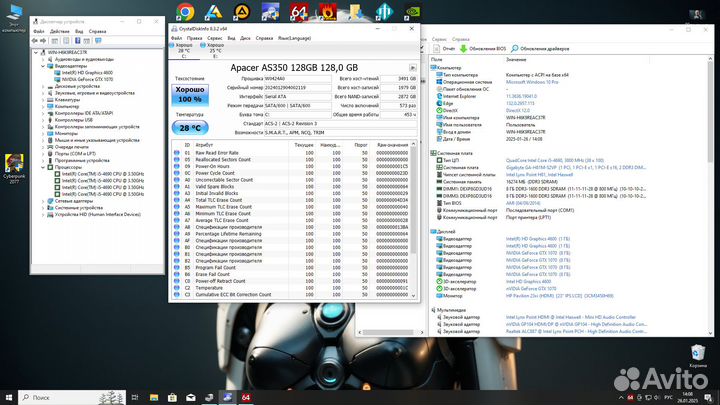The image size is (720, 405).
Task: Open 'Справка' menu in Device Manager
Action: click(97, 31)
